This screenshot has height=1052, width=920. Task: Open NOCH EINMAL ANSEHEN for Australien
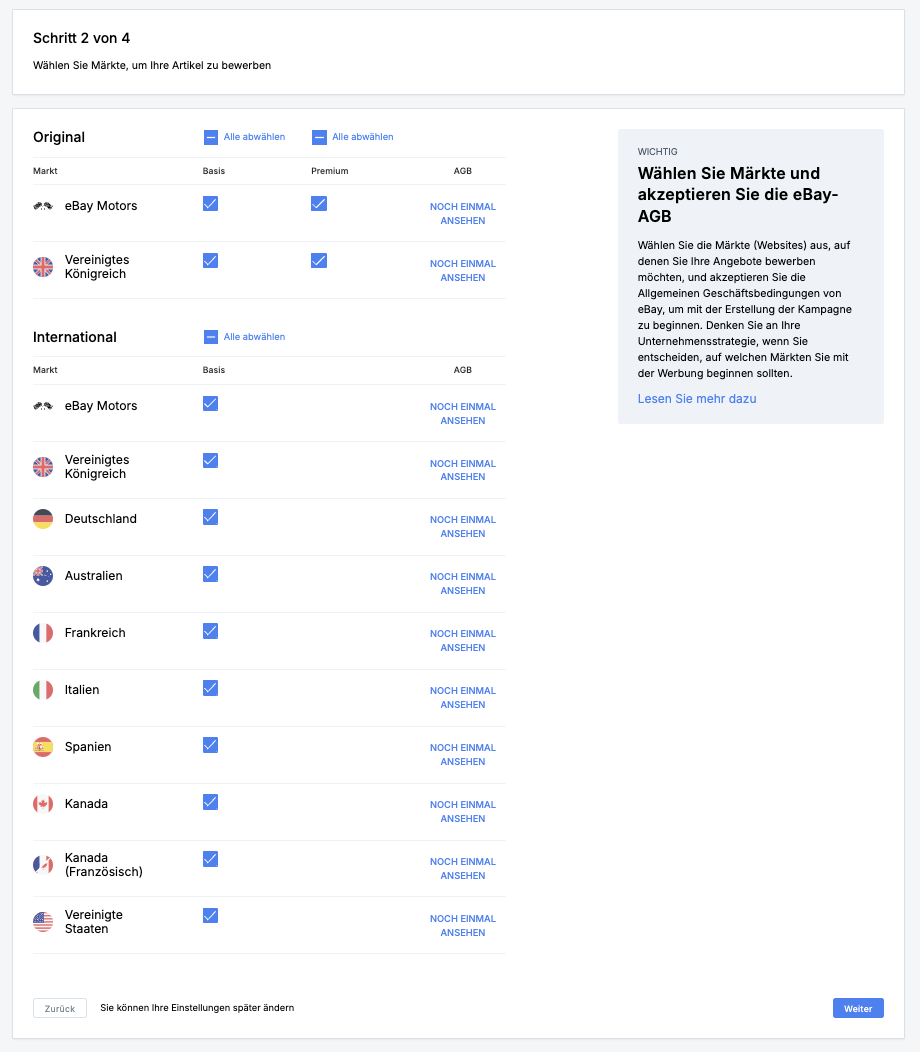click(463, 584)
